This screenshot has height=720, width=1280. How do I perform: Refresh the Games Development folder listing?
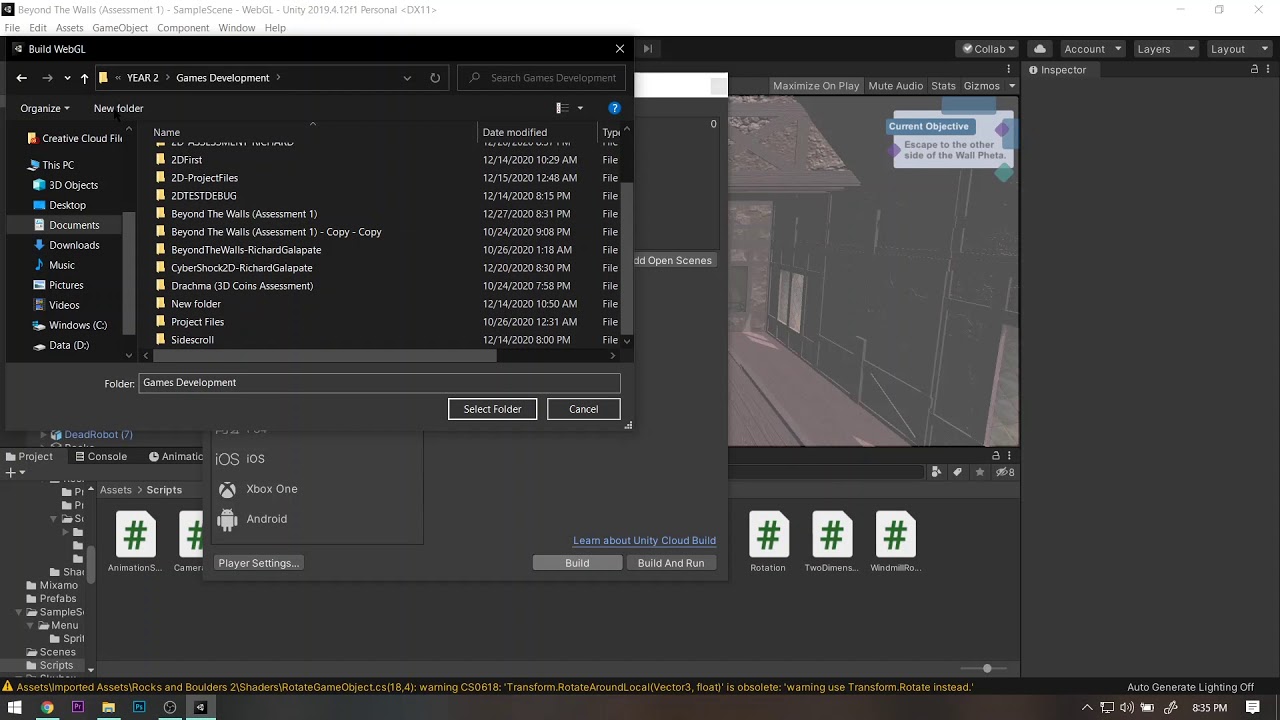click(x=435, y=78)
